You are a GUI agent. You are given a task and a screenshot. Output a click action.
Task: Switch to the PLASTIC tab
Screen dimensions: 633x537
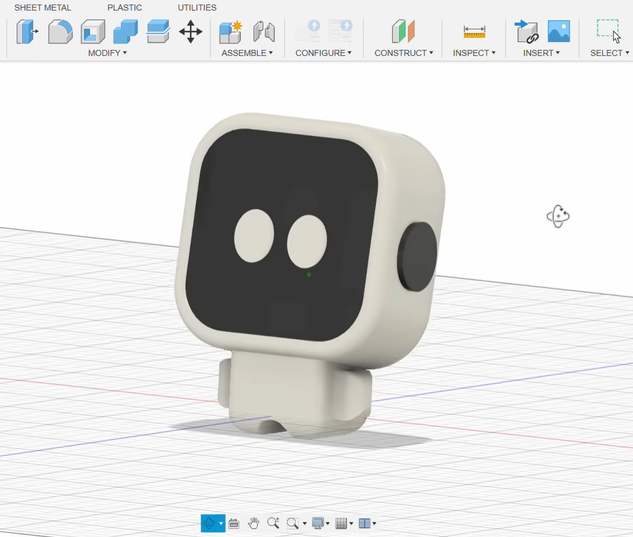pos(124,7)
